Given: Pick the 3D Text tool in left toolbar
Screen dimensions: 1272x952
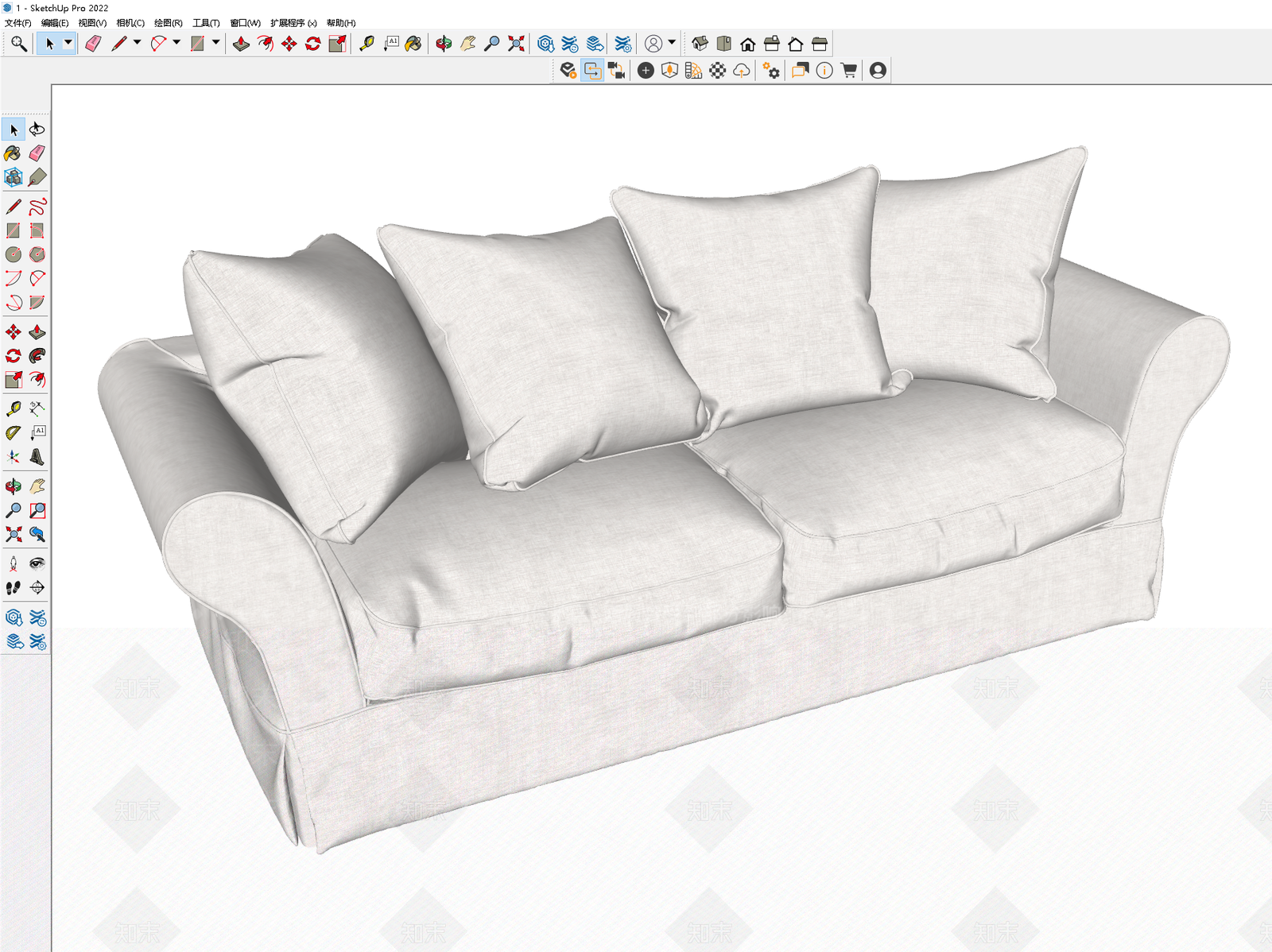Looking at the screenshot, I should (x=37, y=456).
